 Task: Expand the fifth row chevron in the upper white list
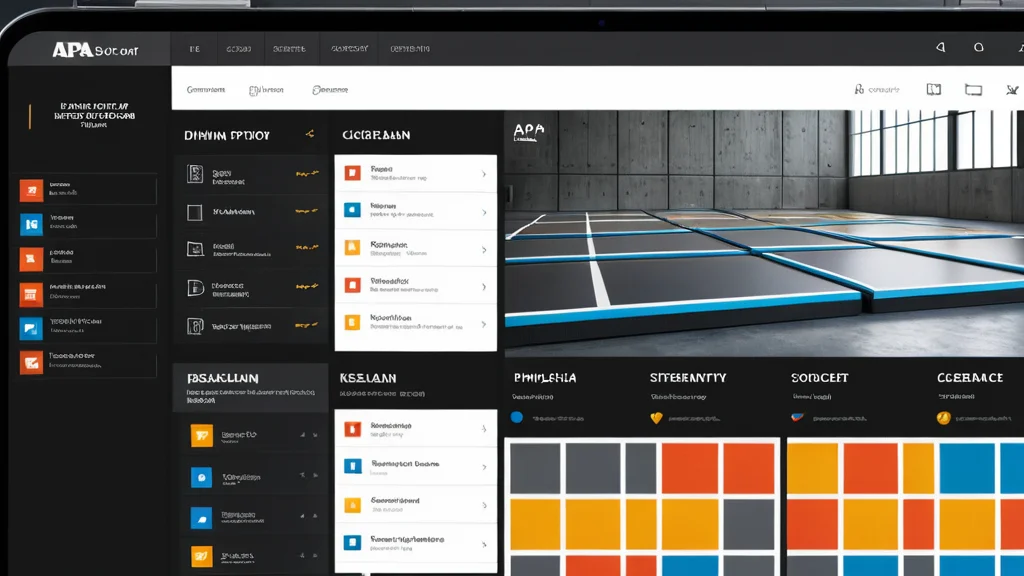tap(484, 324)
